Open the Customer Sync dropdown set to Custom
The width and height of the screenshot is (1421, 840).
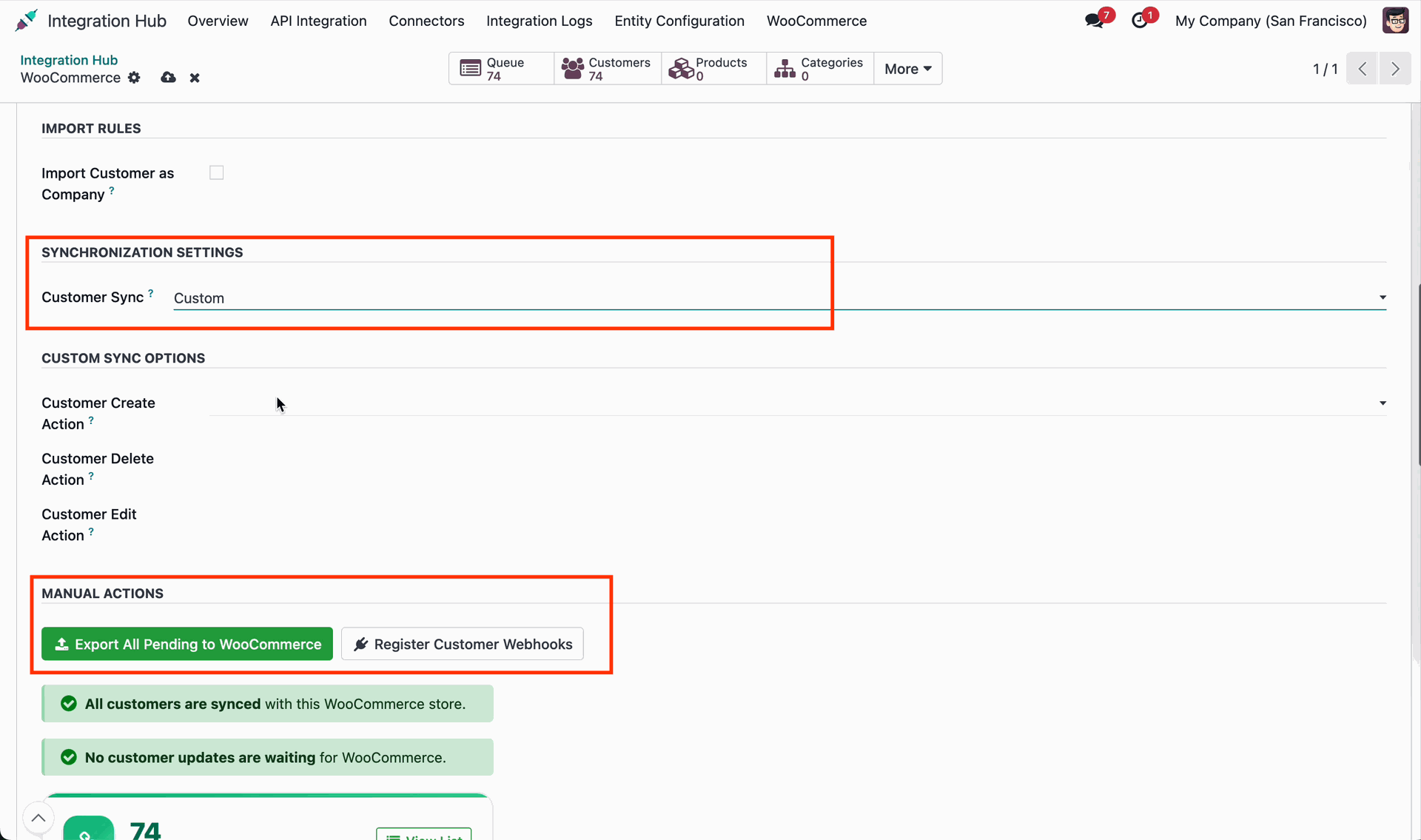tap(780, 298)
